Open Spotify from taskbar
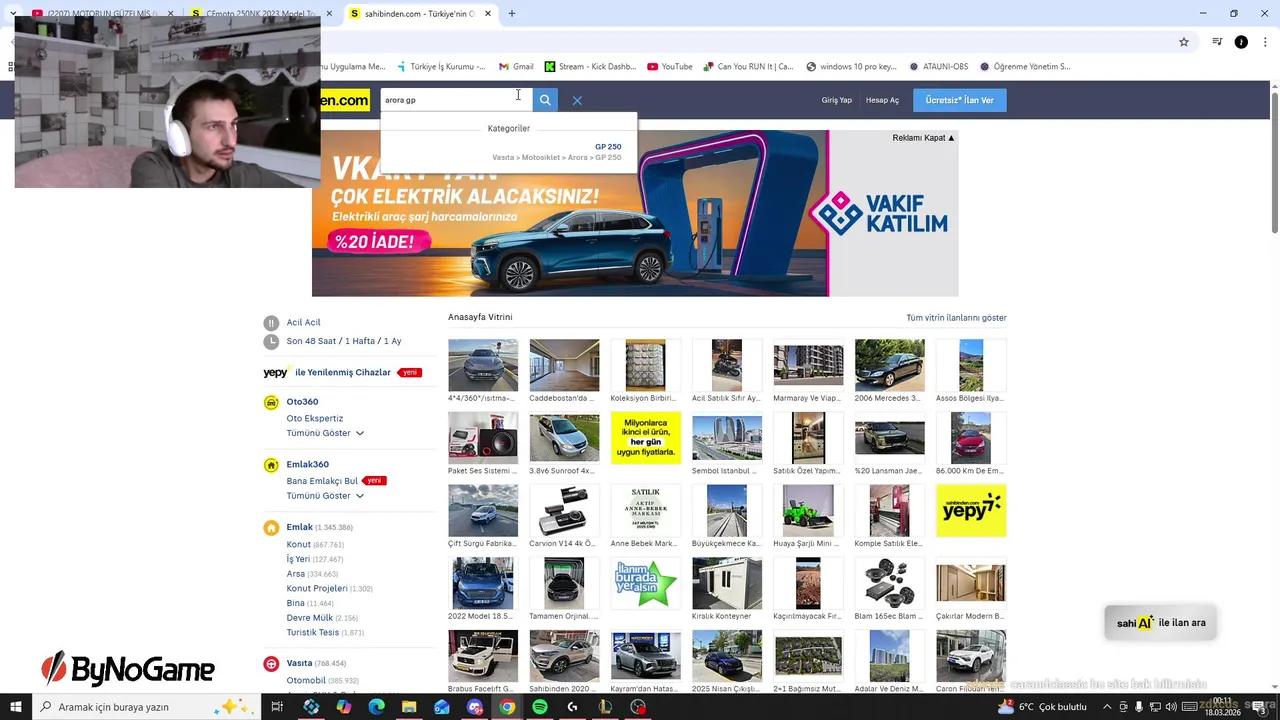Screen dimensions: 1280x720 point(540,707)
